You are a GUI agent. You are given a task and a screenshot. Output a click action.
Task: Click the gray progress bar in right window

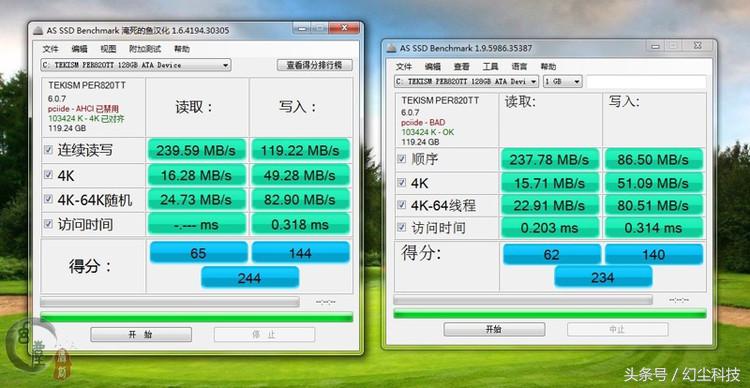point(523,299)
